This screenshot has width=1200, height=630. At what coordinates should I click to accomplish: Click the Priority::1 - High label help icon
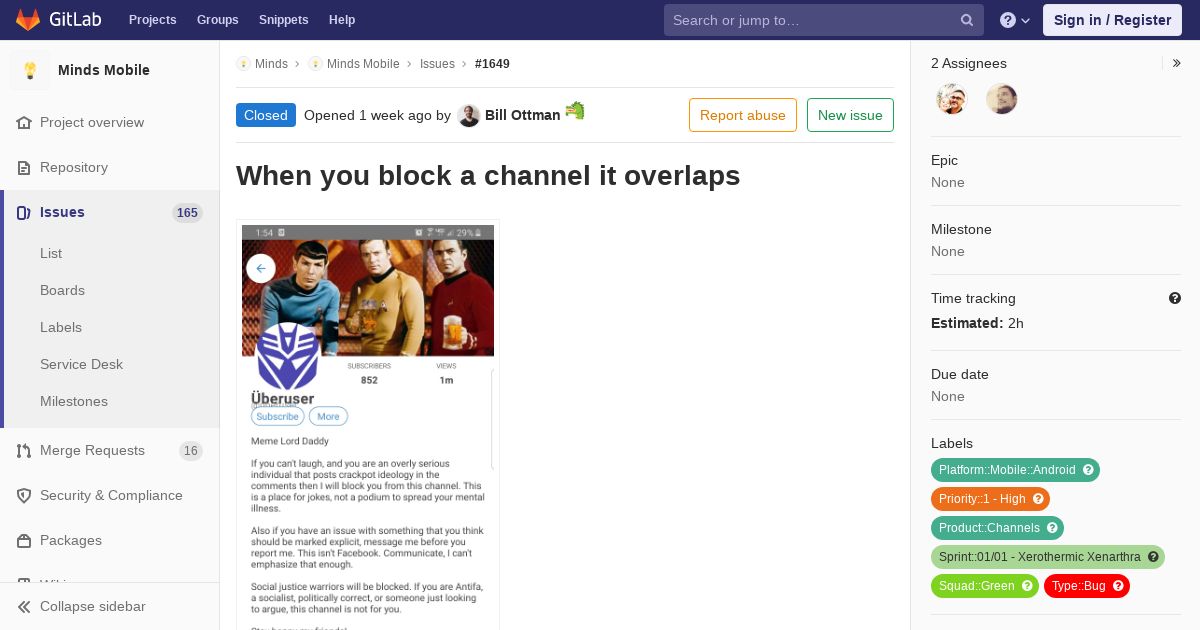tap(1038, 499)
